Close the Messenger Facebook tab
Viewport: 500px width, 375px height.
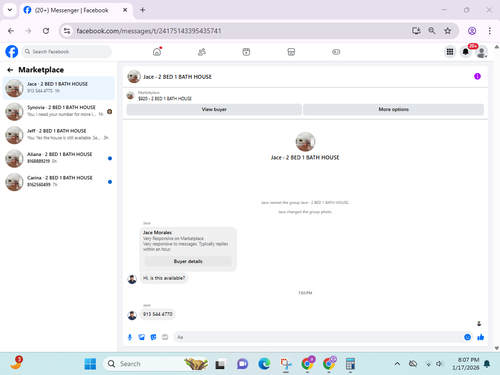[125, 10]
